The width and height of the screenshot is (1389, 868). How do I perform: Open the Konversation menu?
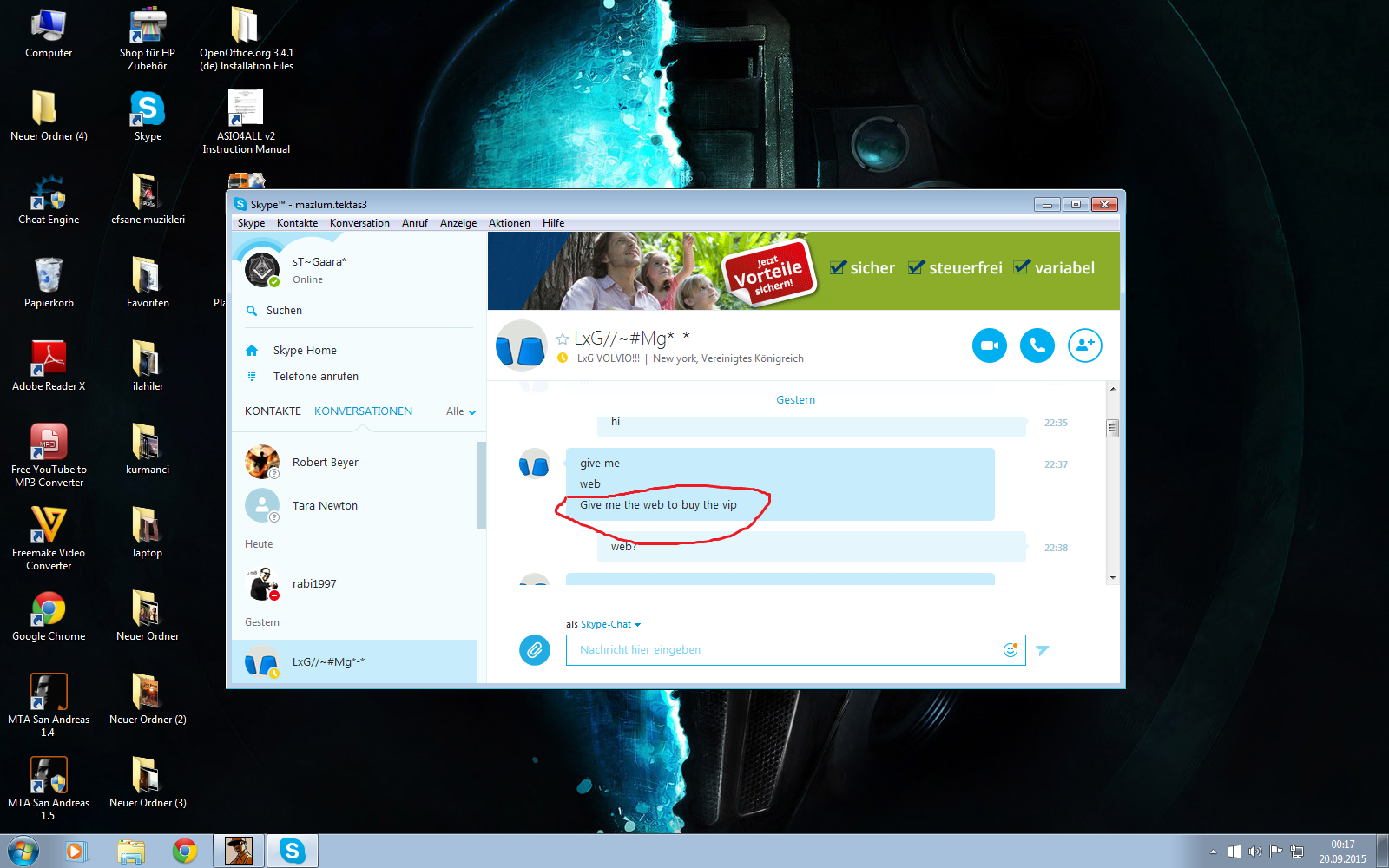[x=359, y=223]
